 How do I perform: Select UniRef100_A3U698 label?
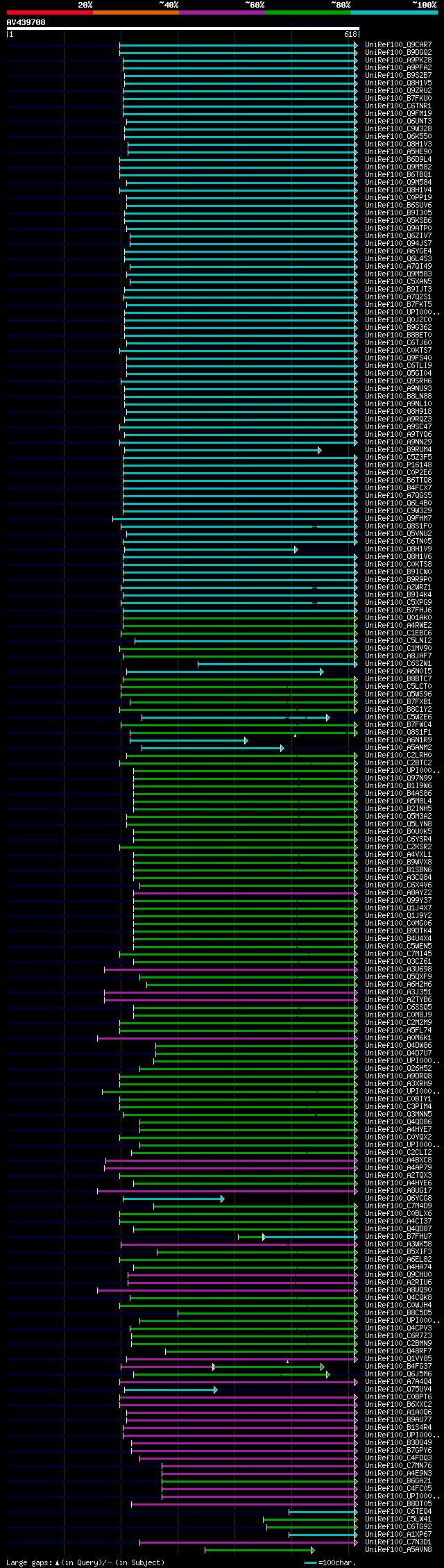[398, 969]
